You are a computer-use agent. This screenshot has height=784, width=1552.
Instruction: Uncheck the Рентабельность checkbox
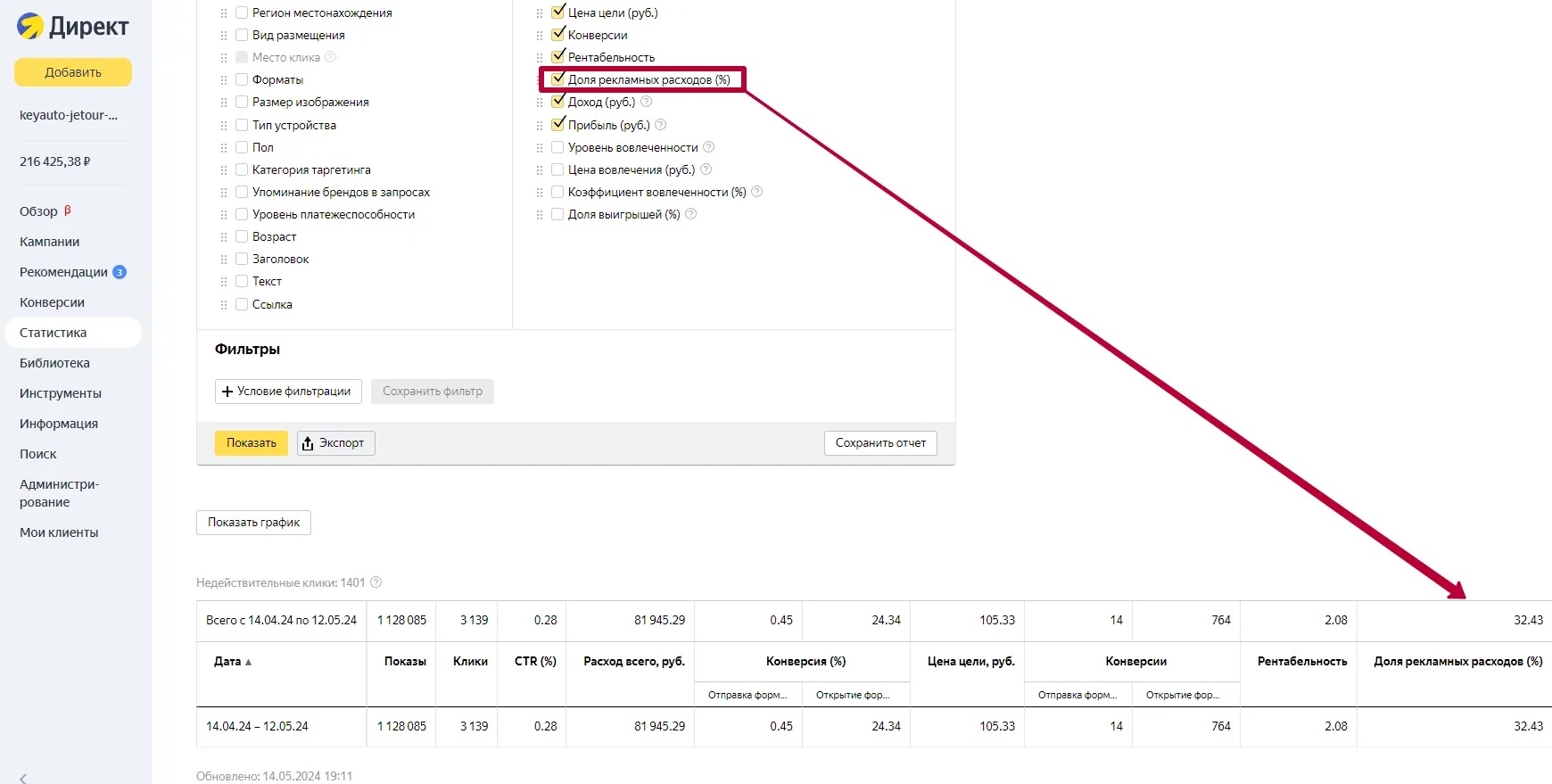(557, 57)
